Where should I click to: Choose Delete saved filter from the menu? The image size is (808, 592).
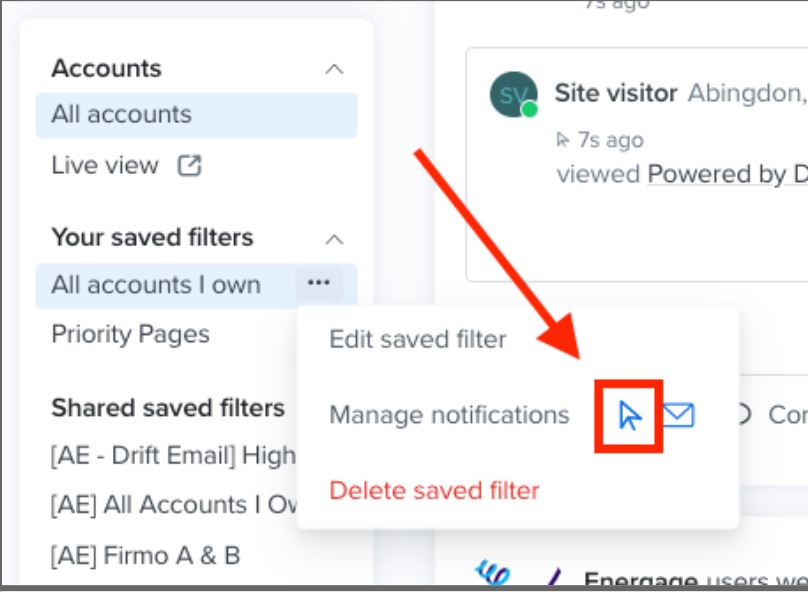(434, 490)
